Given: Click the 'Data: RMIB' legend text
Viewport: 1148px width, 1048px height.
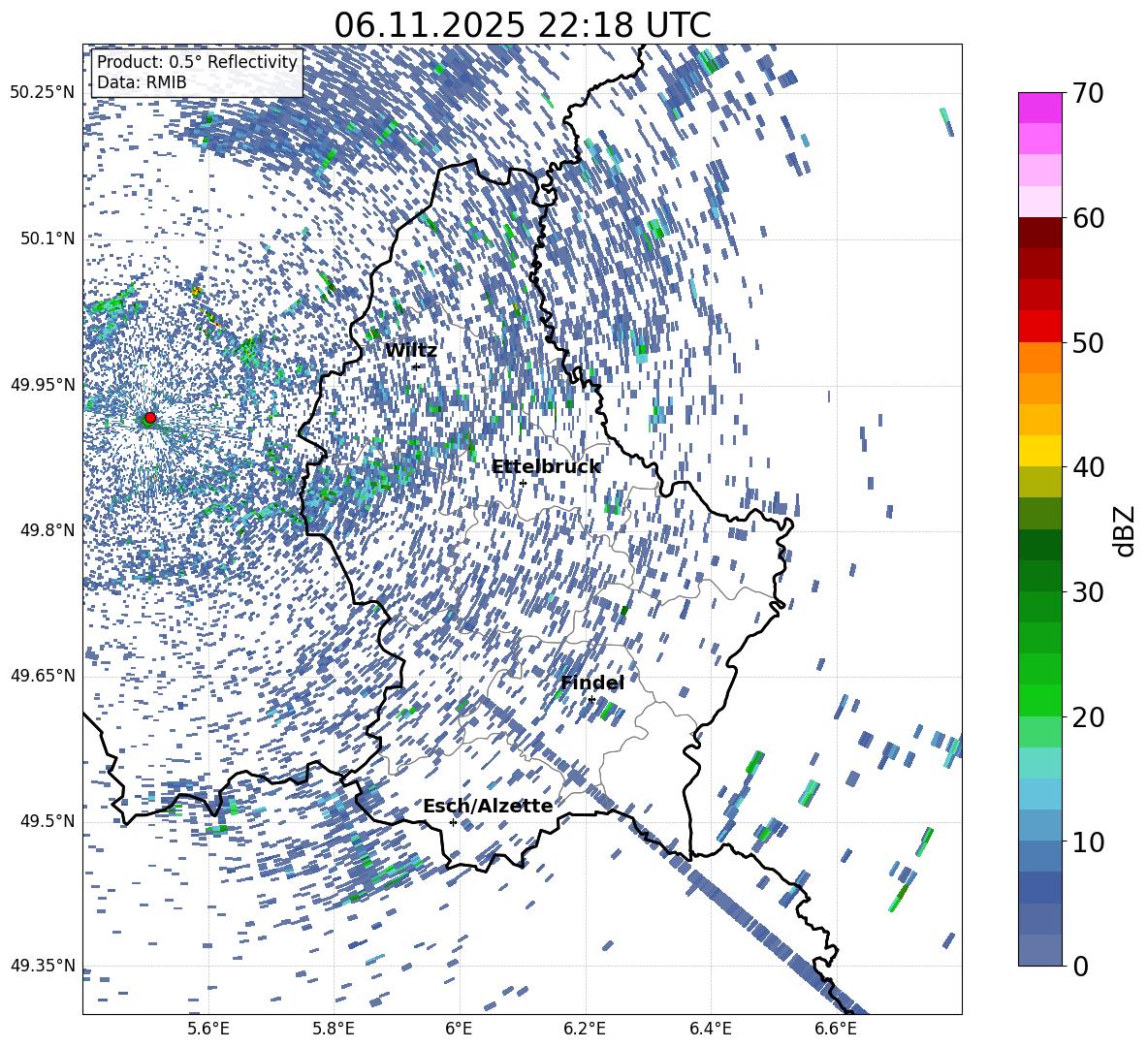Looking at the screenshot, I should 142,82.
